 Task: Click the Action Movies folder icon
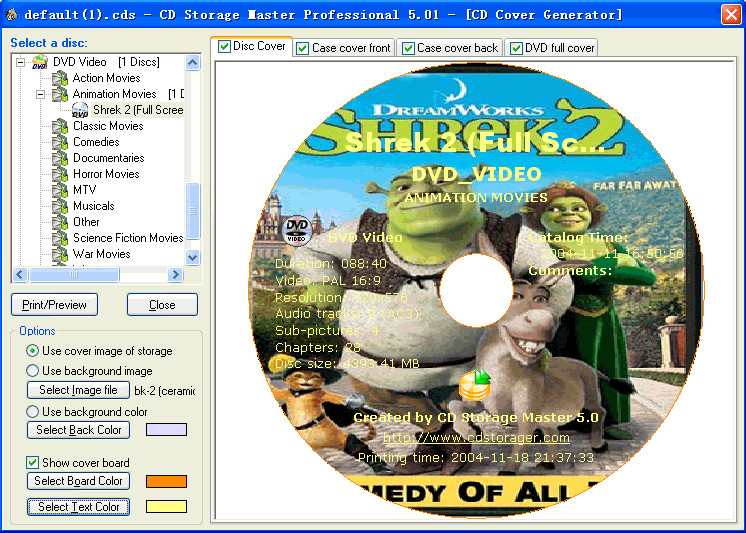[x=60, y=78]
